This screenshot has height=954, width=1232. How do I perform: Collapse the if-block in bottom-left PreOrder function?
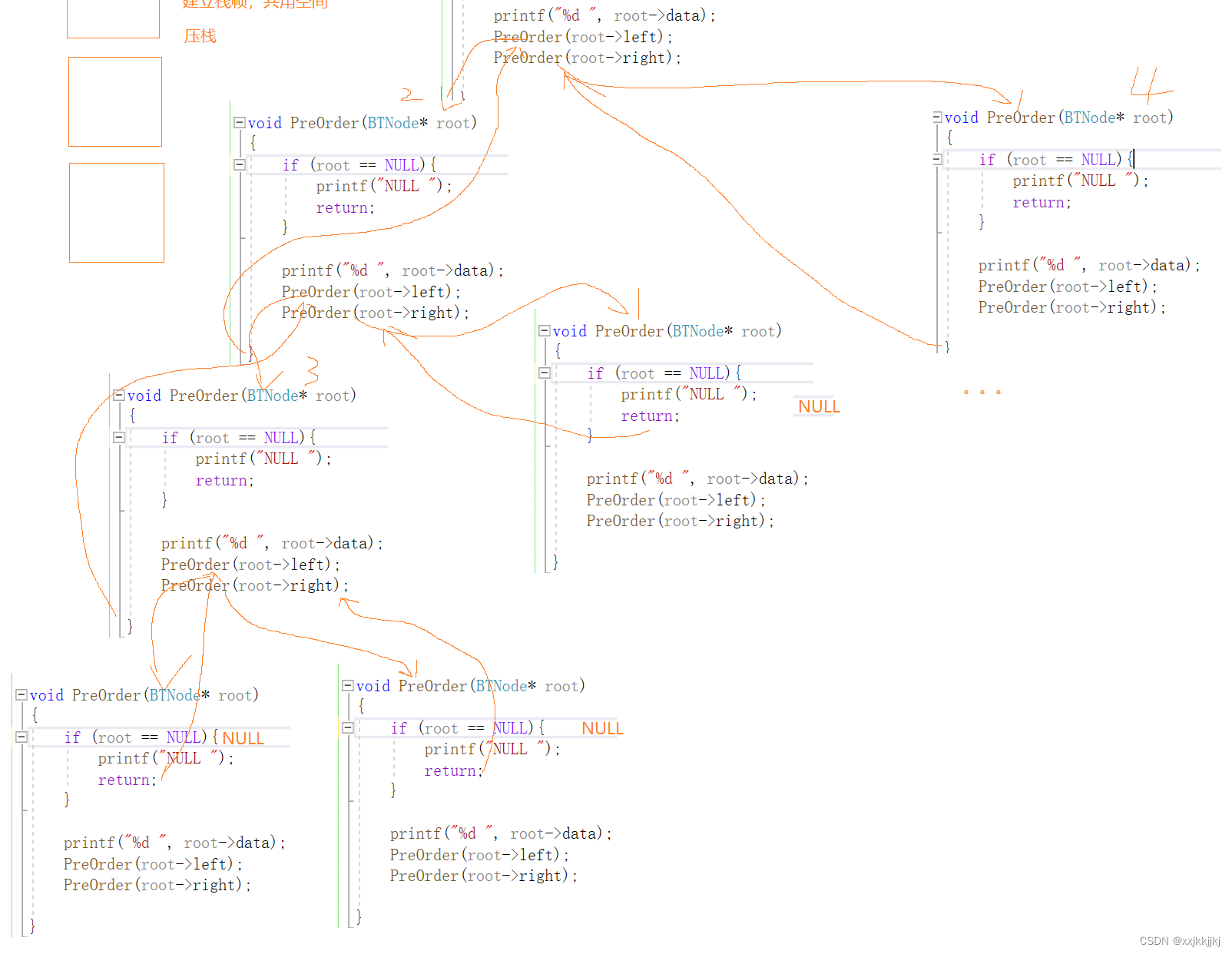tap(22, 737)
